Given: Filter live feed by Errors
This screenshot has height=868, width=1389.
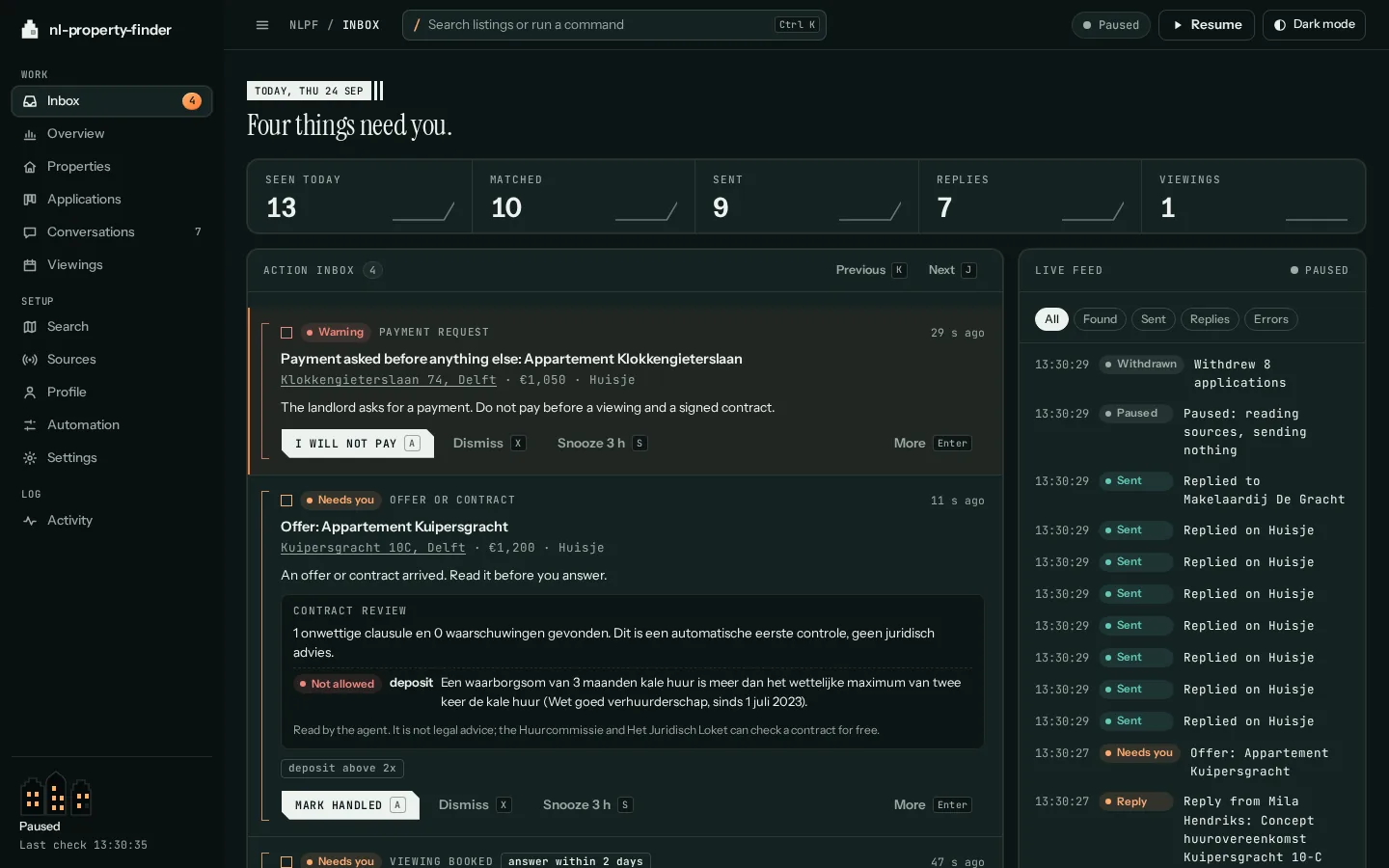Looking at the screenshot, I should (x=1271, y=319).
